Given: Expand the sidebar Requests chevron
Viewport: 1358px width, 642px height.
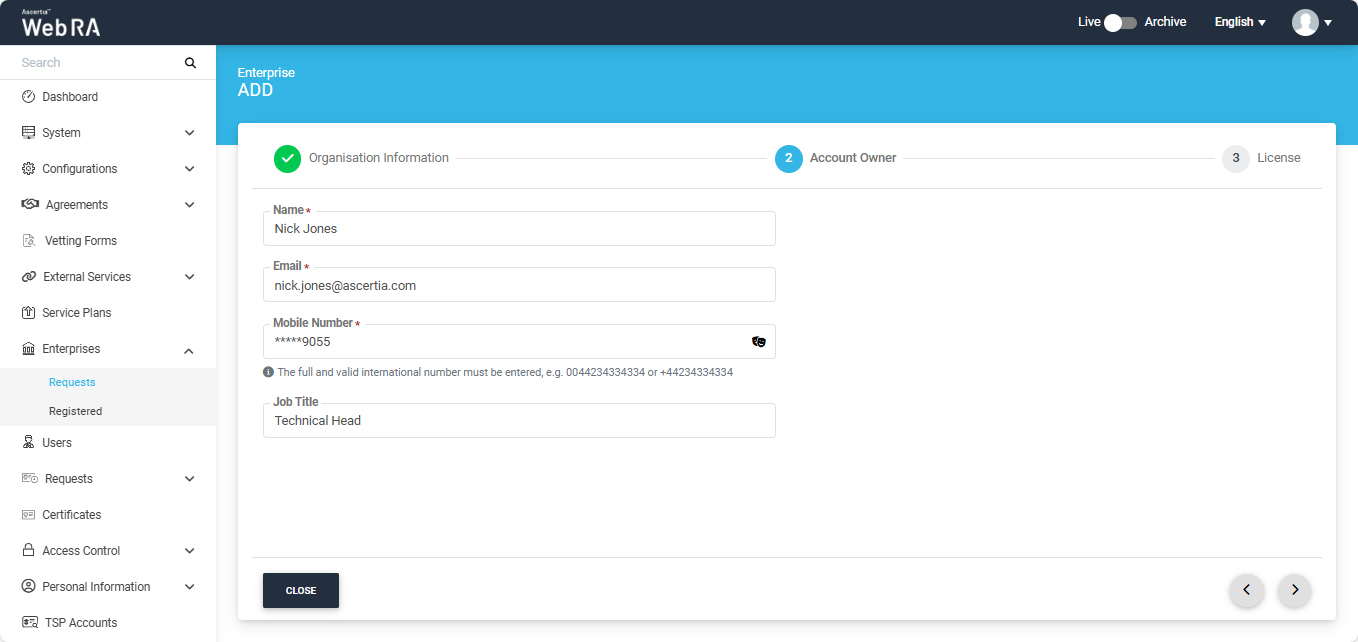Looking at the screenshot, I should pyautogui.click(x=190, y=479).
